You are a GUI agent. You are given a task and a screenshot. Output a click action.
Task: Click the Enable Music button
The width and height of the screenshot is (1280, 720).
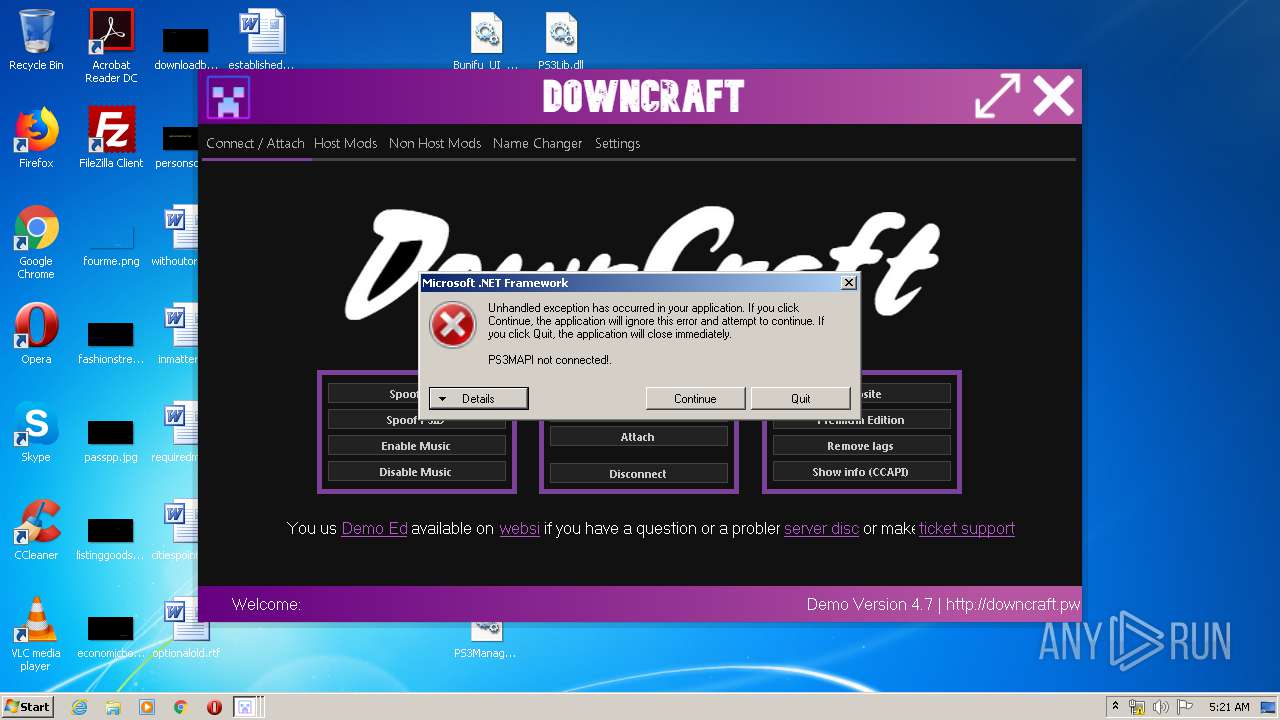point(416,446)
